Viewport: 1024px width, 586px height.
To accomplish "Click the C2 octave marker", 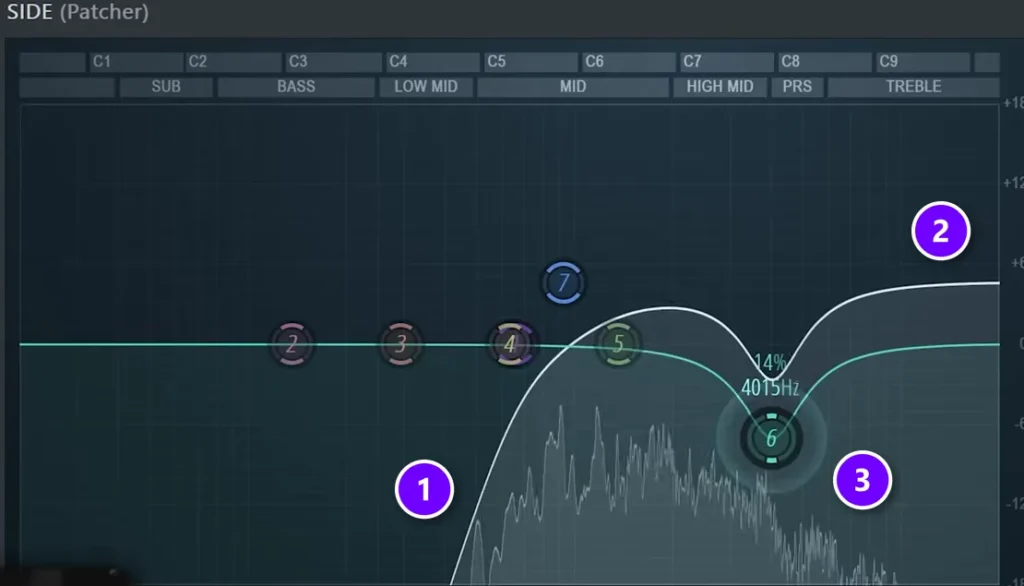I will [233, 62].
